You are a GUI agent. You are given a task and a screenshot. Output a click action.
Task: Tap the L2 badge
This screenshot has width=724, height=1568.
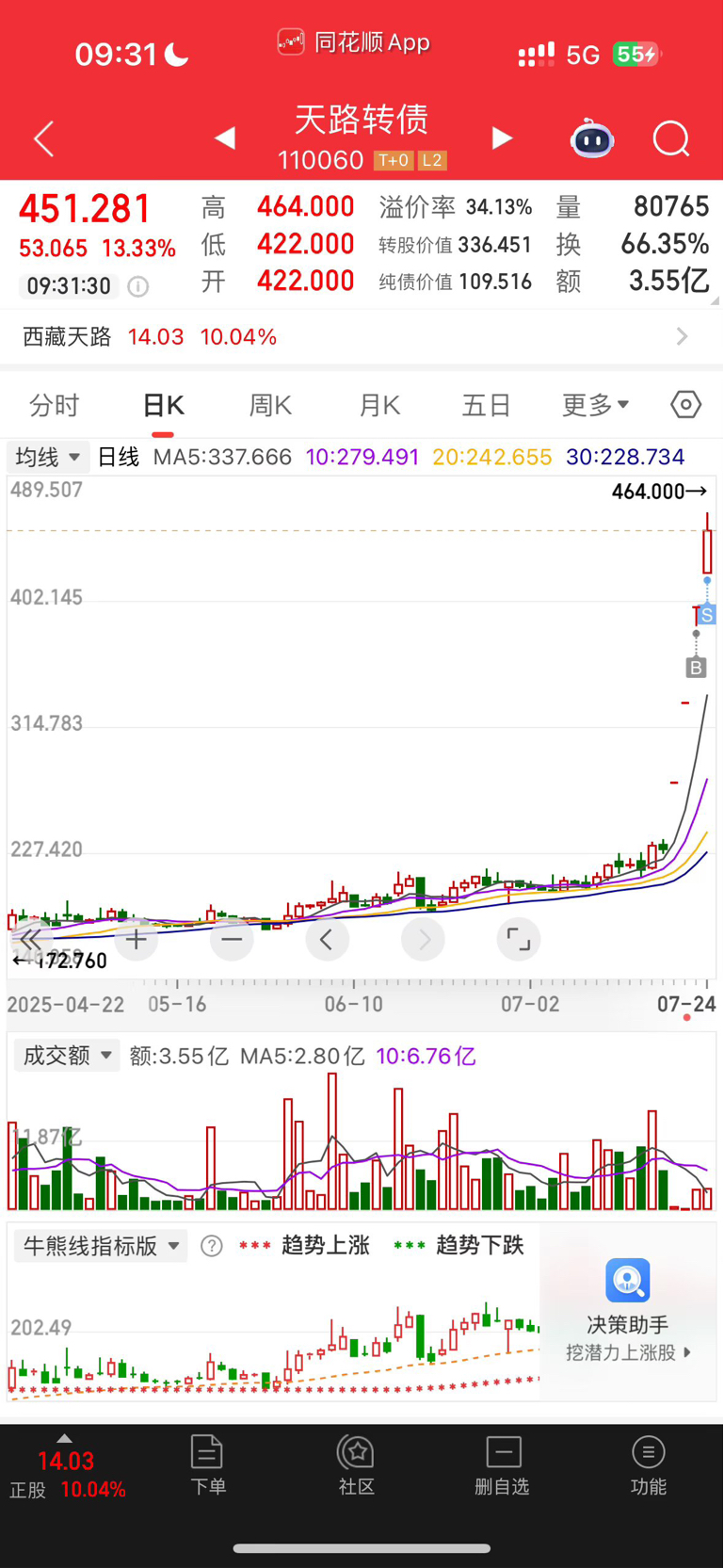click(x=431, y=161)
